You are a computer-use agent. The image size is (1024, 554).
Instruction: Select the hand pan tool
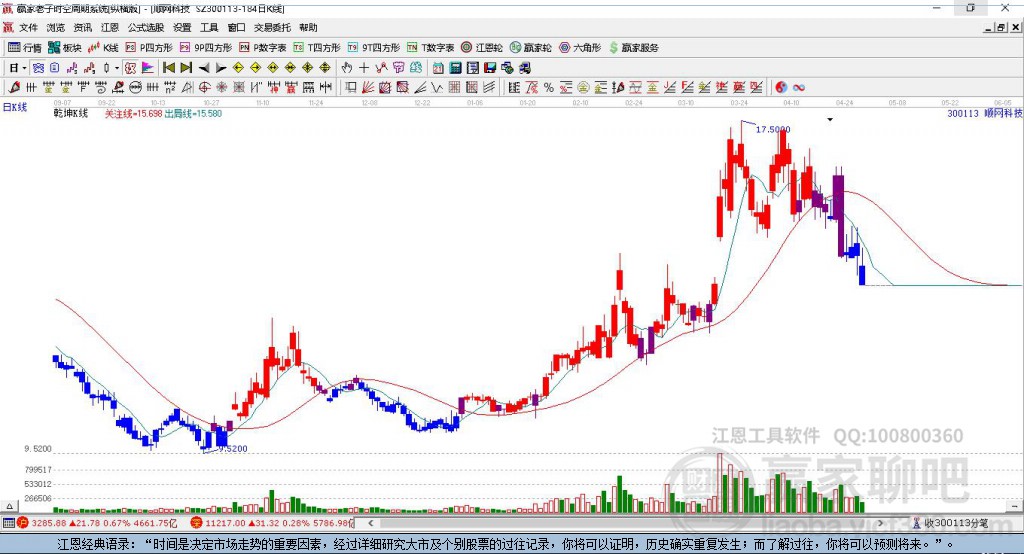pos(346,68)
